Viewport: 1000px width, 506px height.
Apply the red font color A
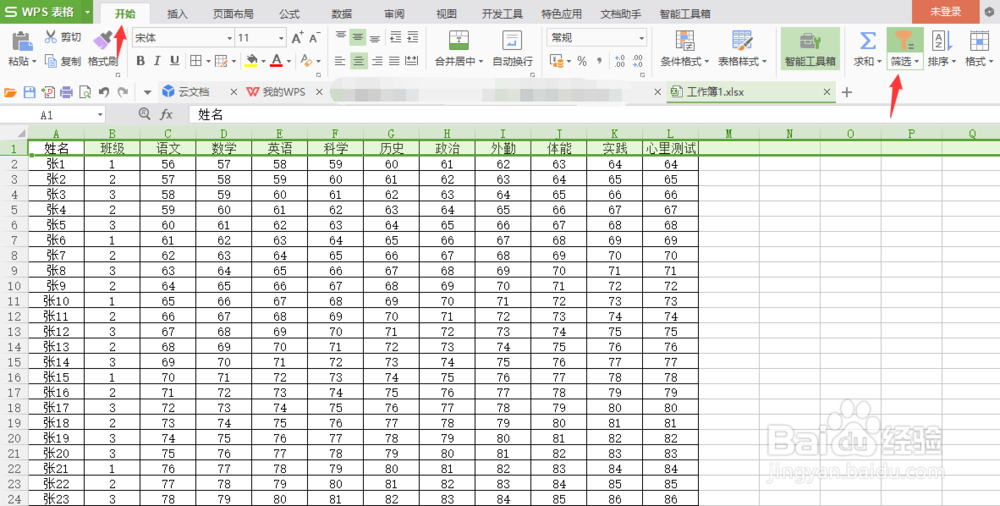point(276,61)
